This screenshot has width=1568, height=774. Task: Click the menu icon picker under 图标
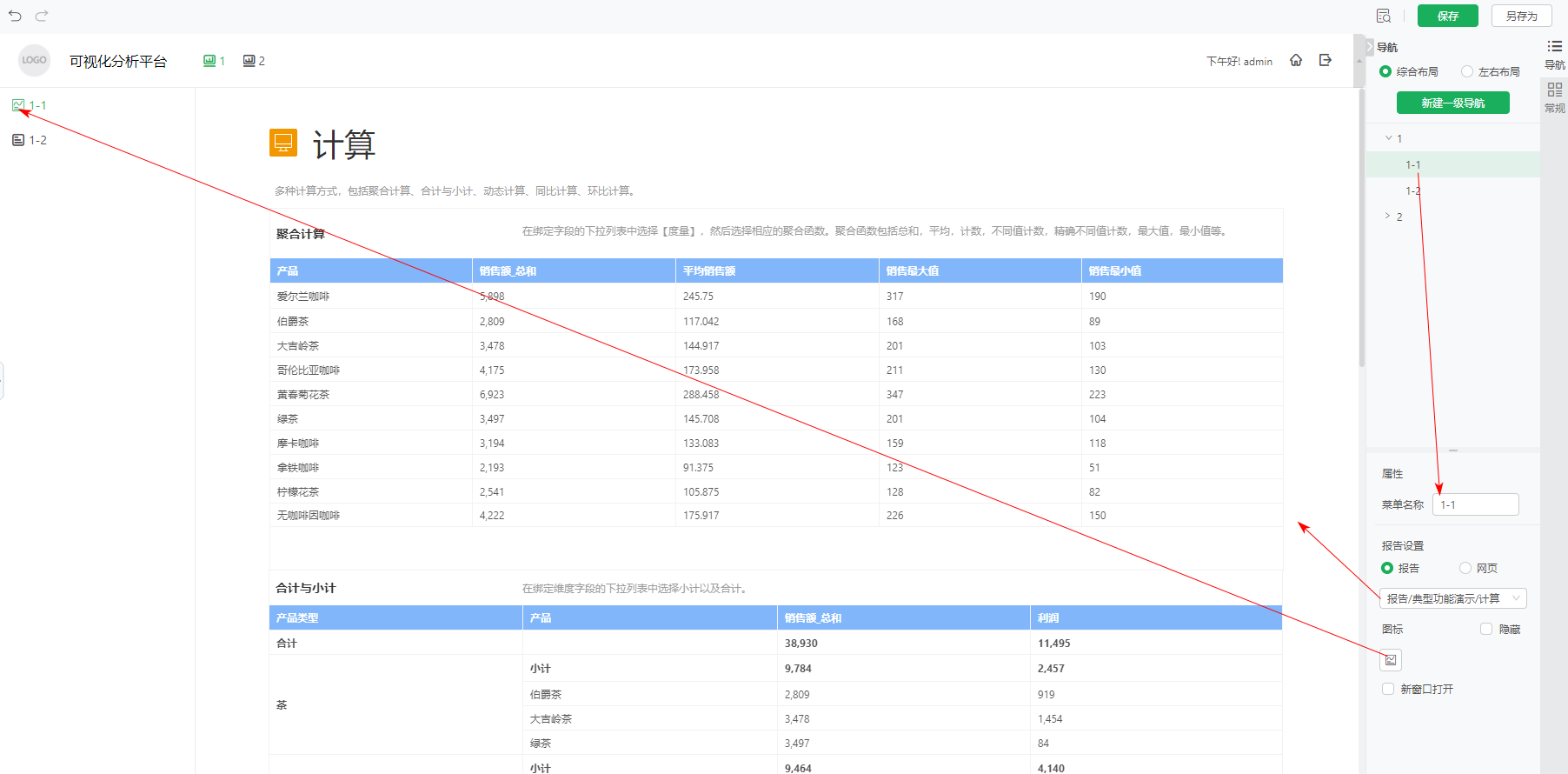[1391, 660]
